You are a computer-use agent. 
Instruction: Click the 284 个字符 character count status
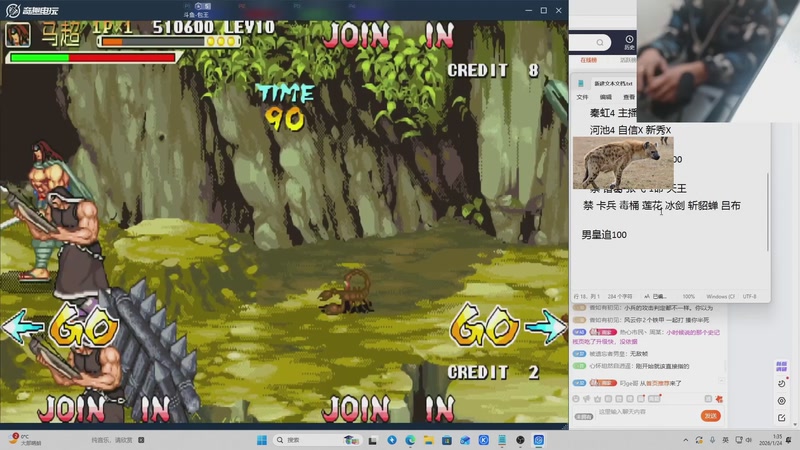pyautogui.click(x=619, y=296)
